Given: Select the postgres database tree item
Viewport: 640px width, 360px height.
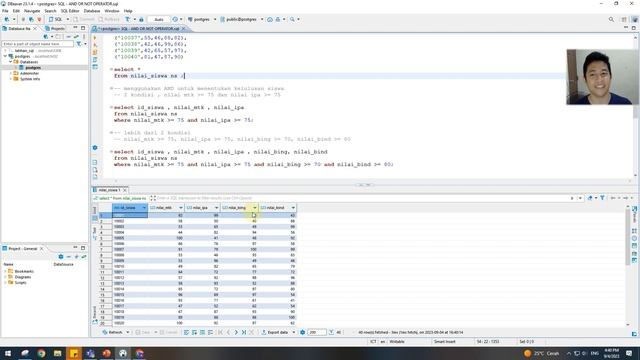Looking at the screenshot, I should click(x=33, y=68).
